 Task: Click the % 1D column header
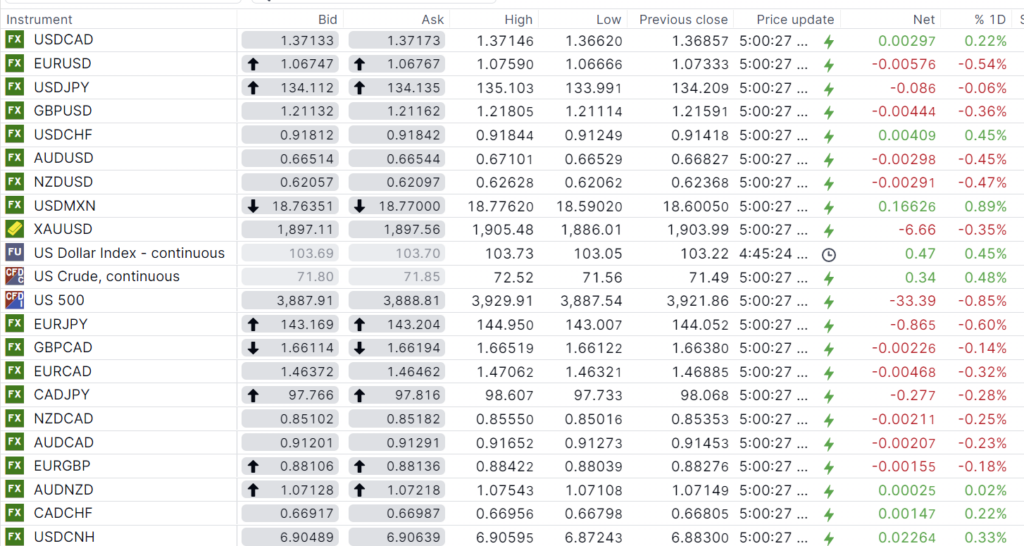tap(989, 19)
